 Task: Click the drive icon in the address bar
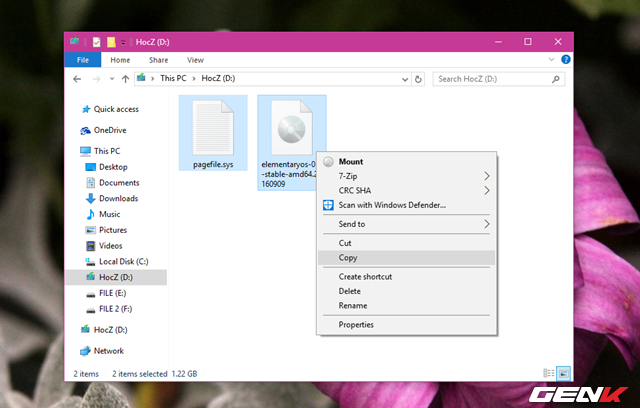141,78
